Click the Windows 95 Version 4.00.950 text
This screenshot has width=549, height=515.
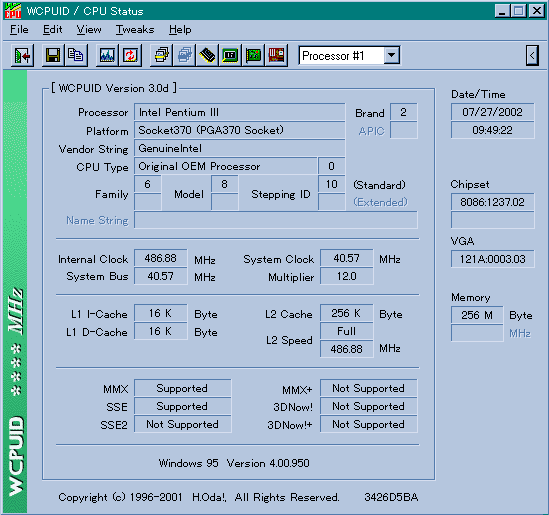click(x=234, y=463)
